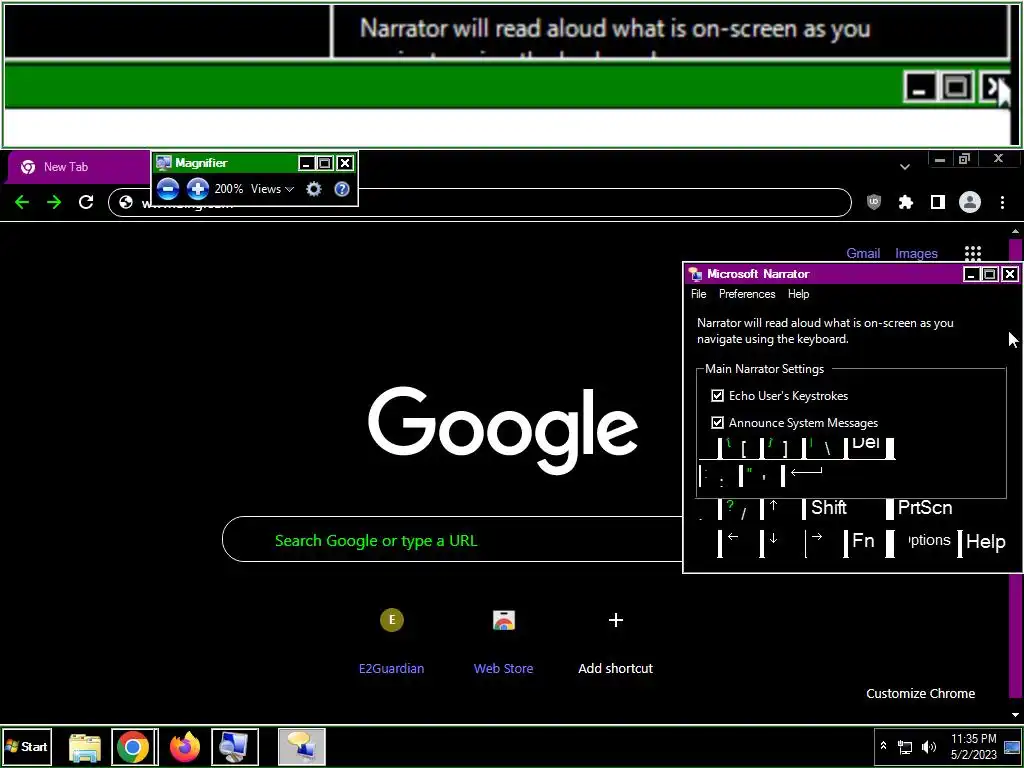1024x768 pixels.
Task: Open Chrome from the taskbar
Action: (x=134, y=746)
